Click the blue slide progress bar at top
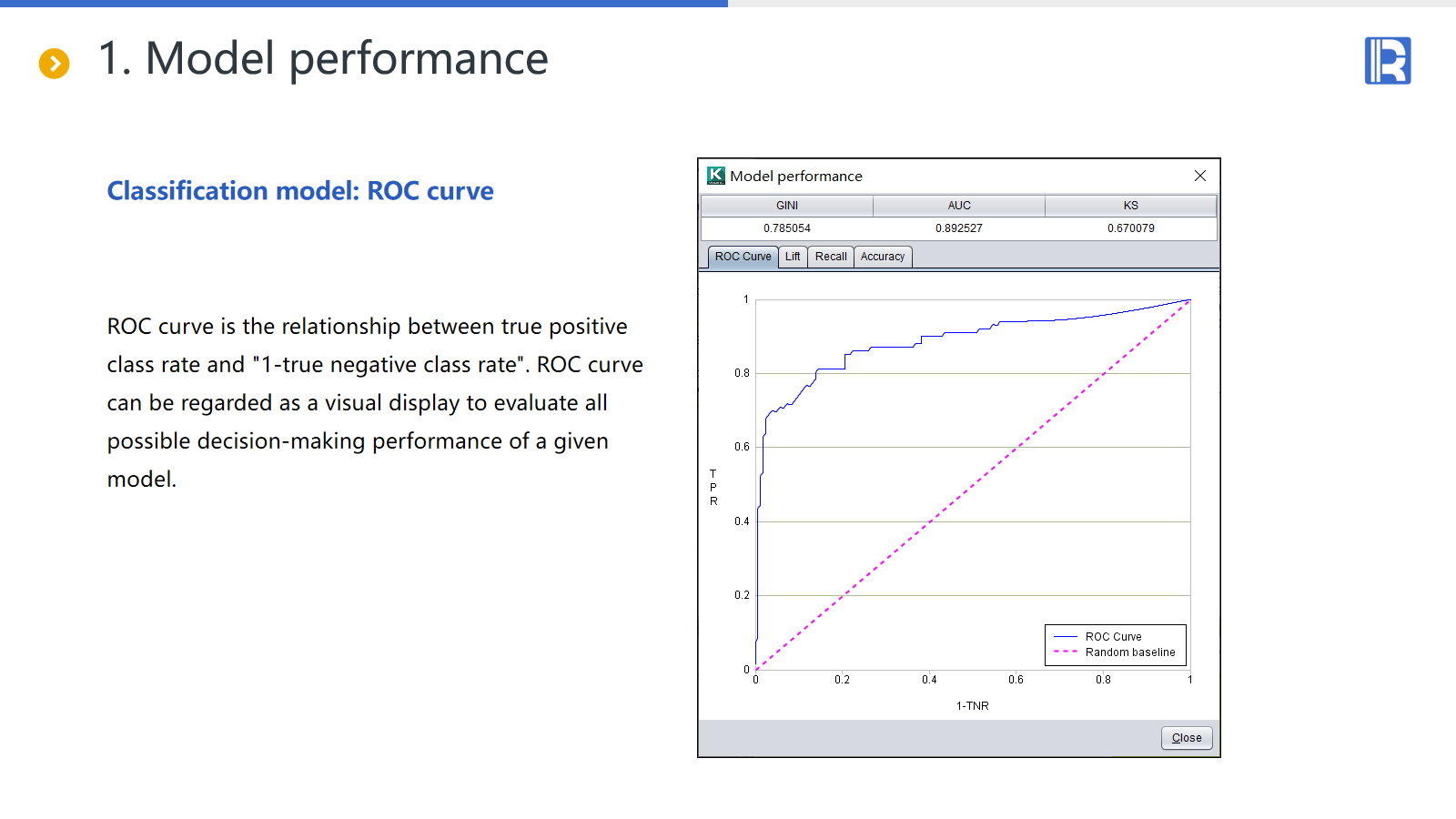1456x819 pixels. (364, 4)
